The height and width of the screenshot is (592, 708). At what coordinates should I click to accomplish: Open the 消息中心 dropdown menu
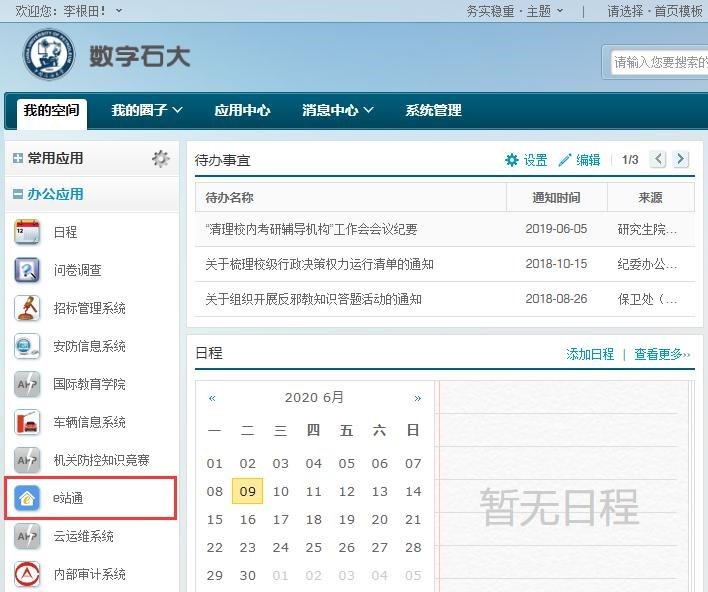coord(337,110)
